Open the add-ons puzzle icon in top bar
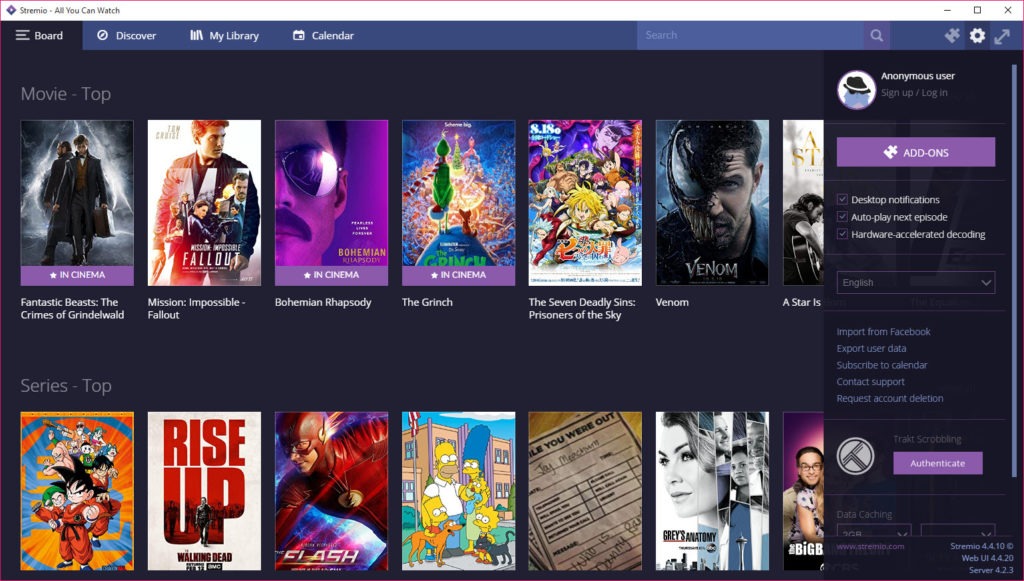This screenshot has height=581, width=1024. tap(952, 35)
